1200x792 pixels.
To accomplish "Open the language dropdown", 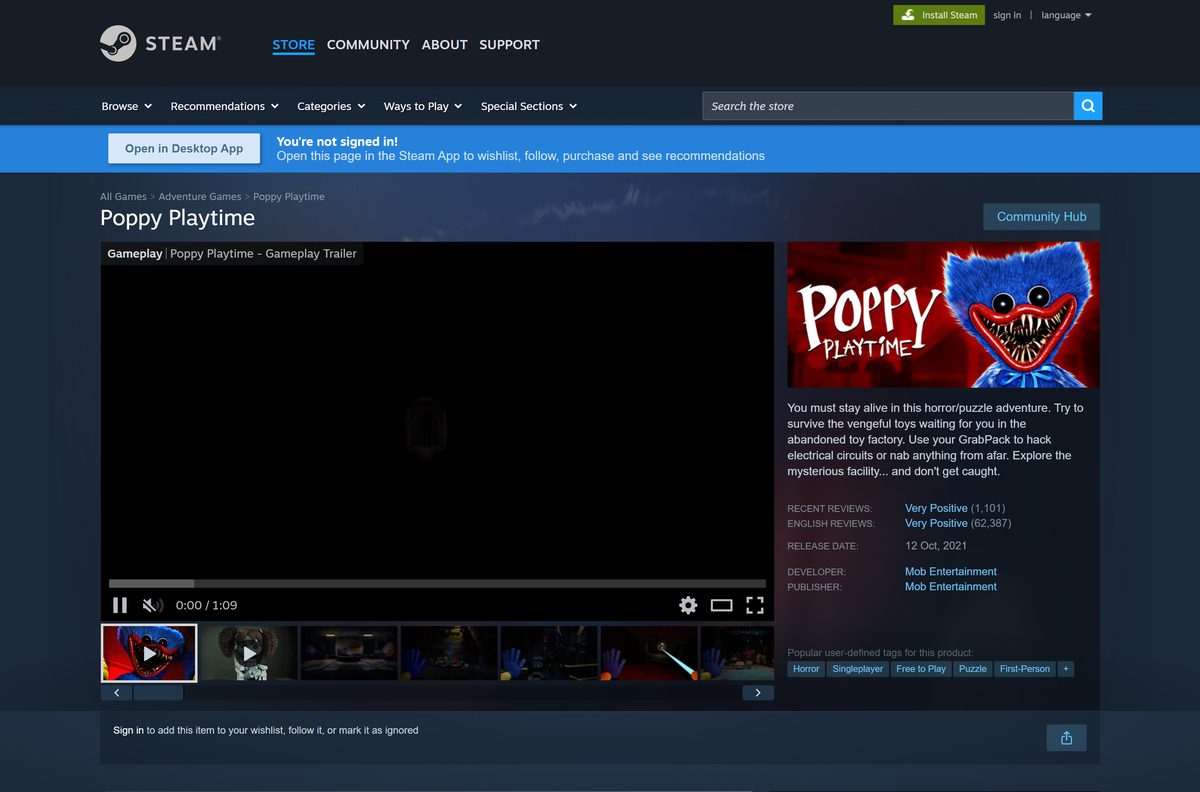I will (1066, 15).
